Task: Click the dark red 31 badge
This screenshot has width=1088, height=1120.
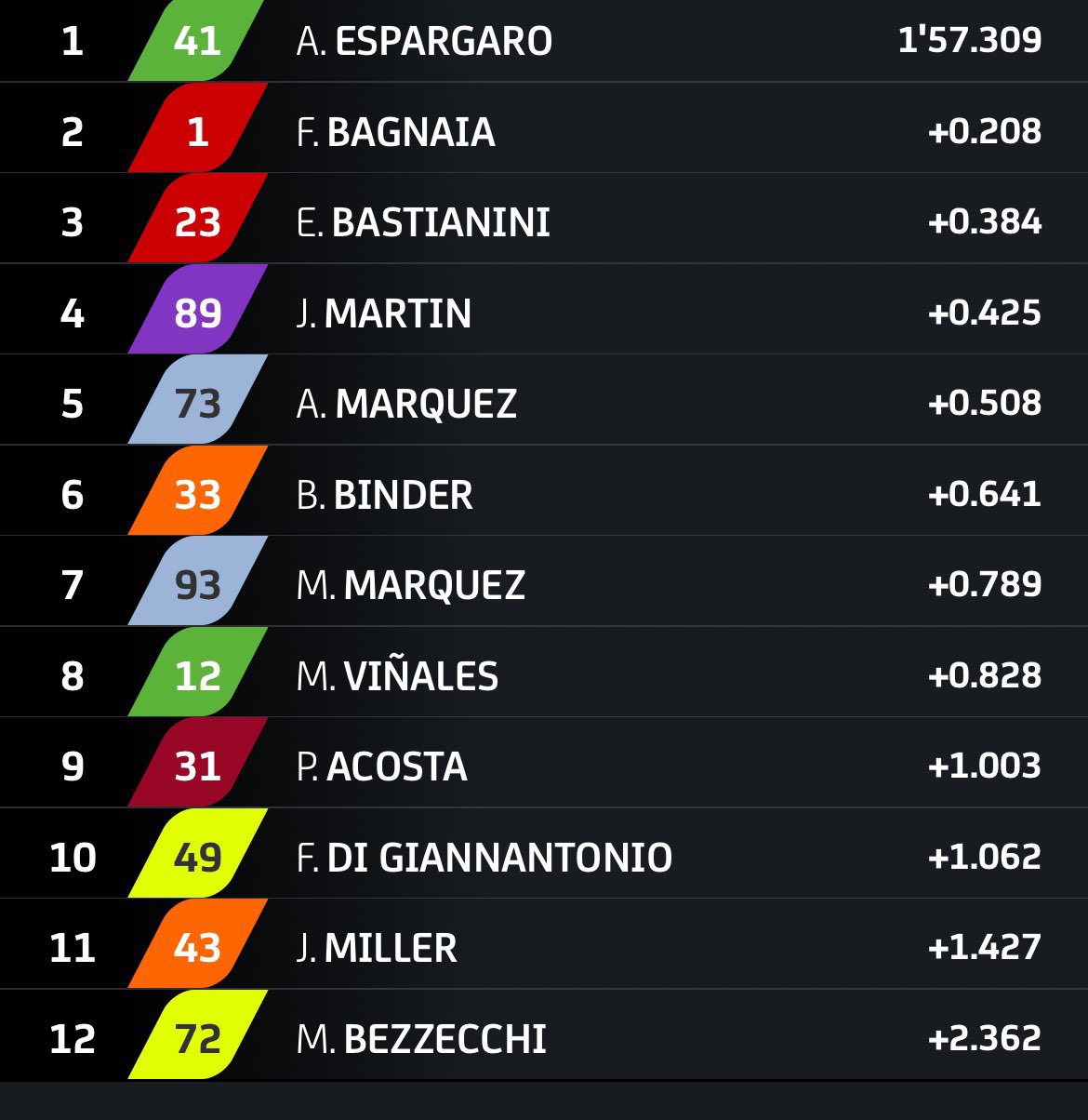Action: click(x=197, y=767)
